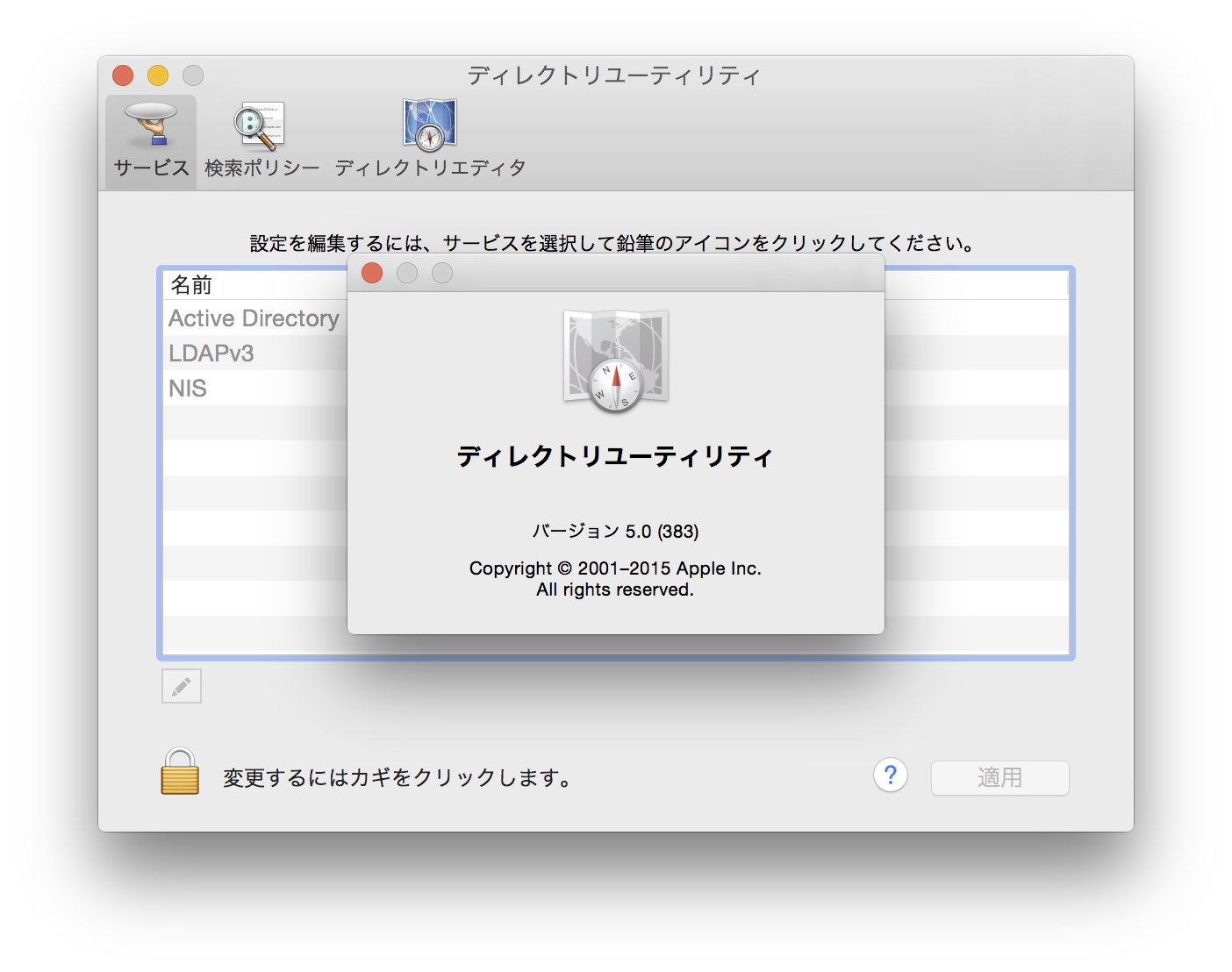Image resolution: width=1232 pixels, height=972 pixels.
Task: Click the instruction text about the pencil icon
Action: click(x=613, y=243)
